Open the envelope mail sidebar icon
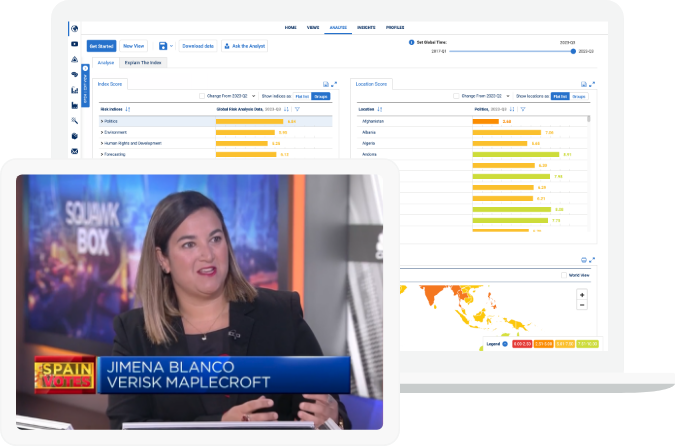675x446 pixels. click(74, 151)
